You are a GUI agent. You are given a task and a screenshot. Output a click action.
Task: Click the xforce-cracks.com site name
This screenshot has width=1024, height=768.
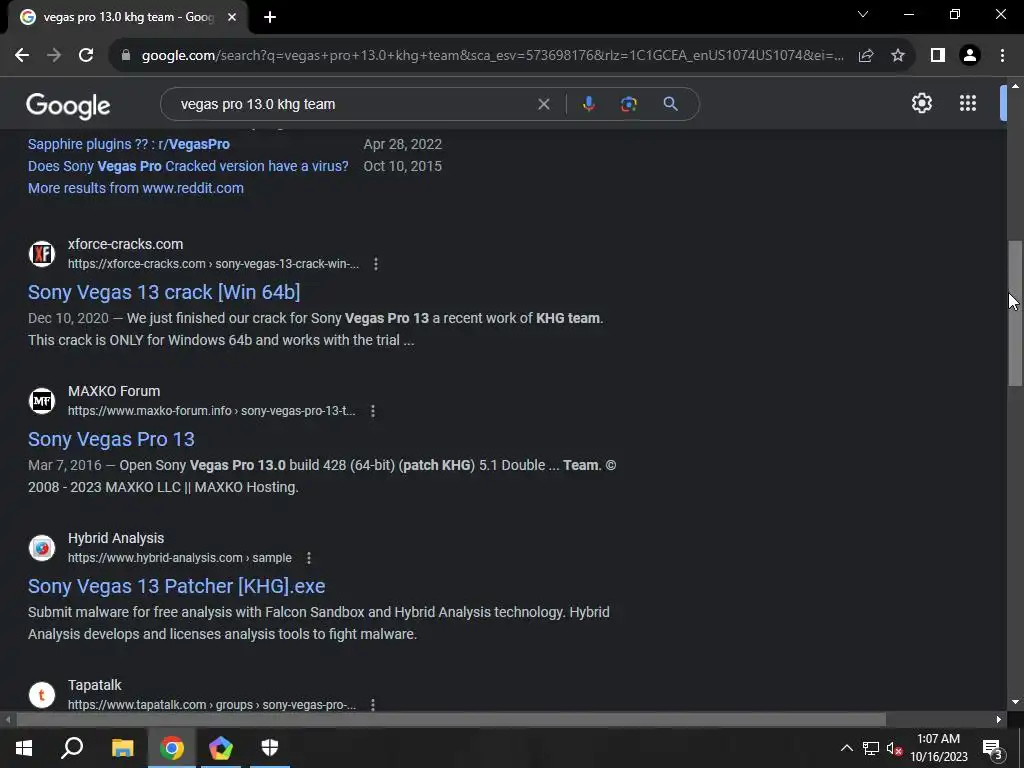[x=125, y=244]
